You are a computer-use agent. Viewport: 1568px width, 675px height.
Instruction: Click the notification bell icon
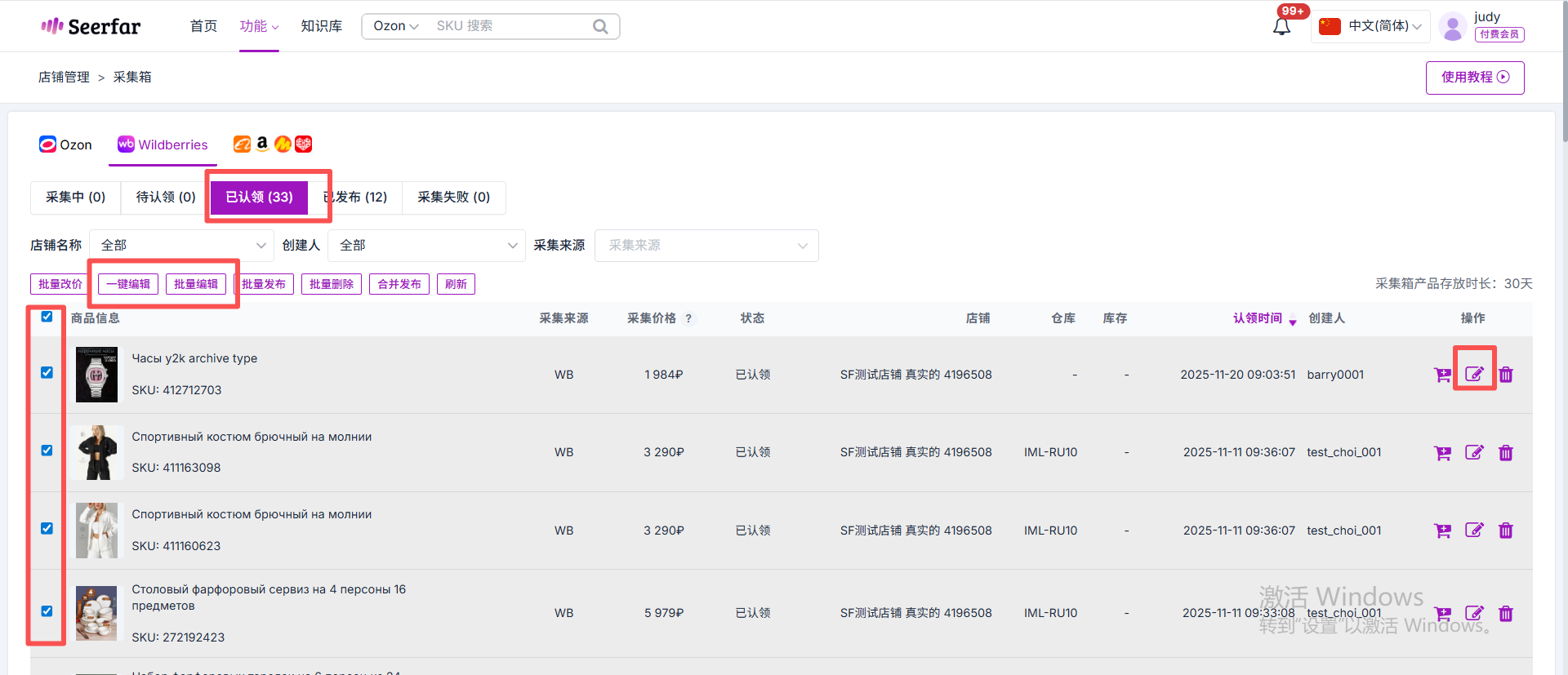[x=1281, y=27]
